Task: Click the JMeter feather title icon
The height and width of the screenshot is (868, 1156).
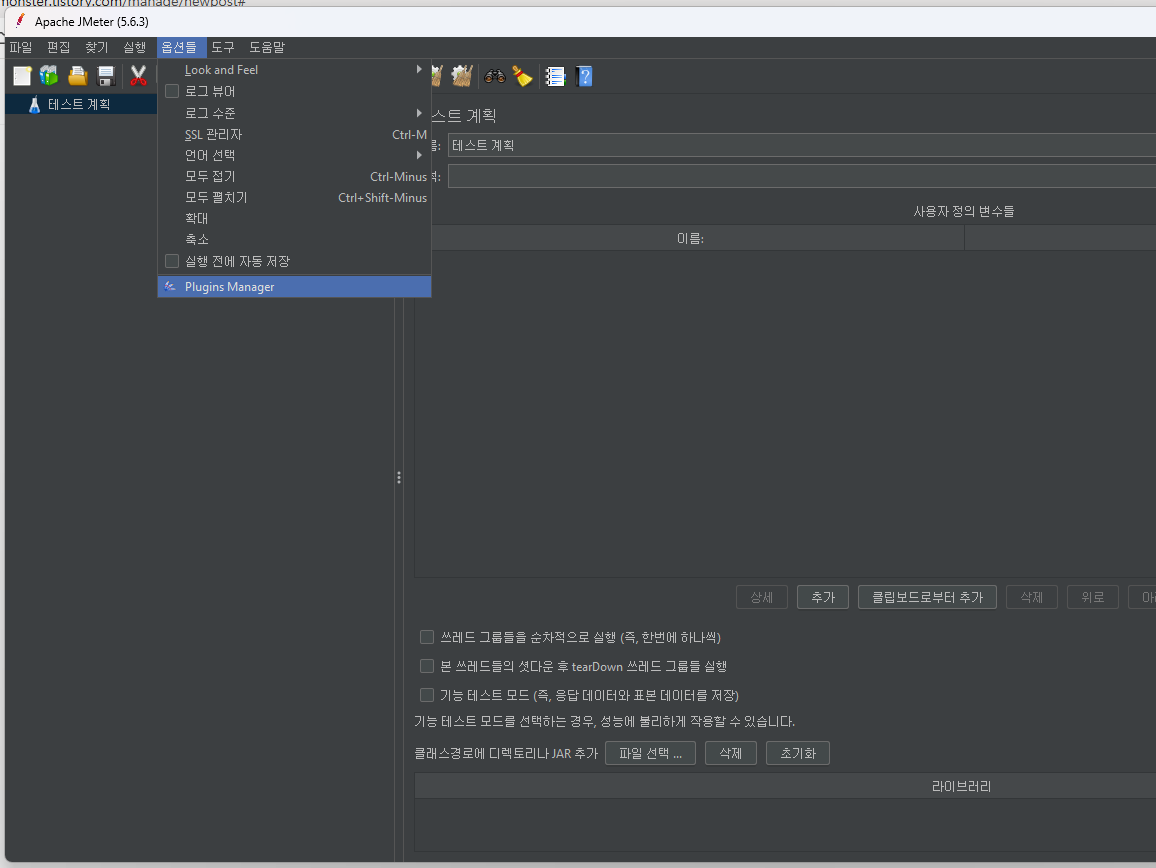Action: (20, 21)
